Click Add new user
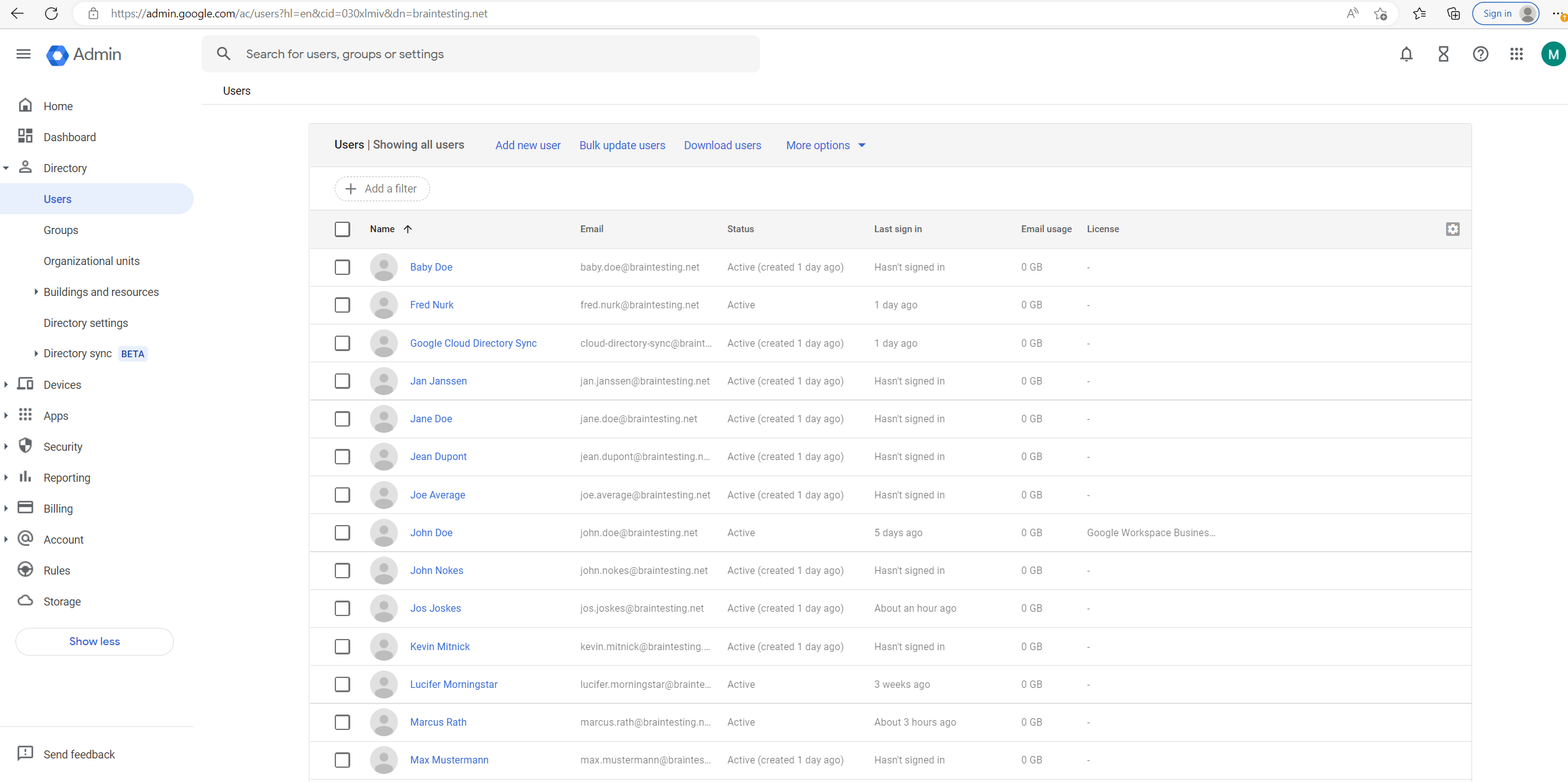Viewport: 1568px width, 782px height. 527,145
